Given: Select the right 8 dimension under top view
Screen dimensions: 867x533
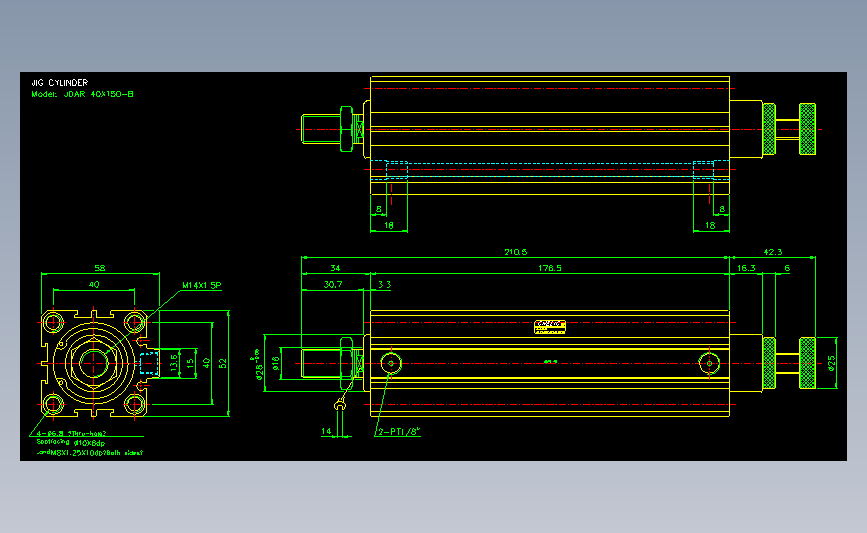Looking at the screenshot, I should 722,209.
